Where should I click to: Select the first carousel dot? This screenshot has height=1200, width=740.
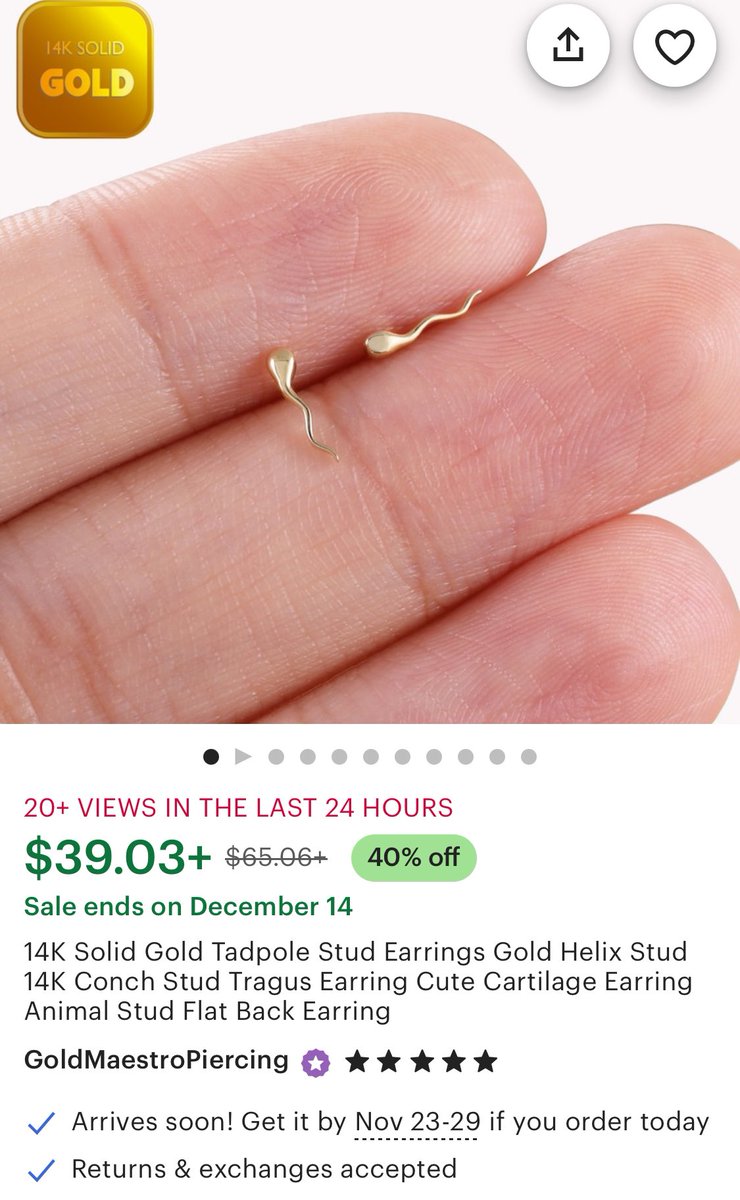point(211,757)
